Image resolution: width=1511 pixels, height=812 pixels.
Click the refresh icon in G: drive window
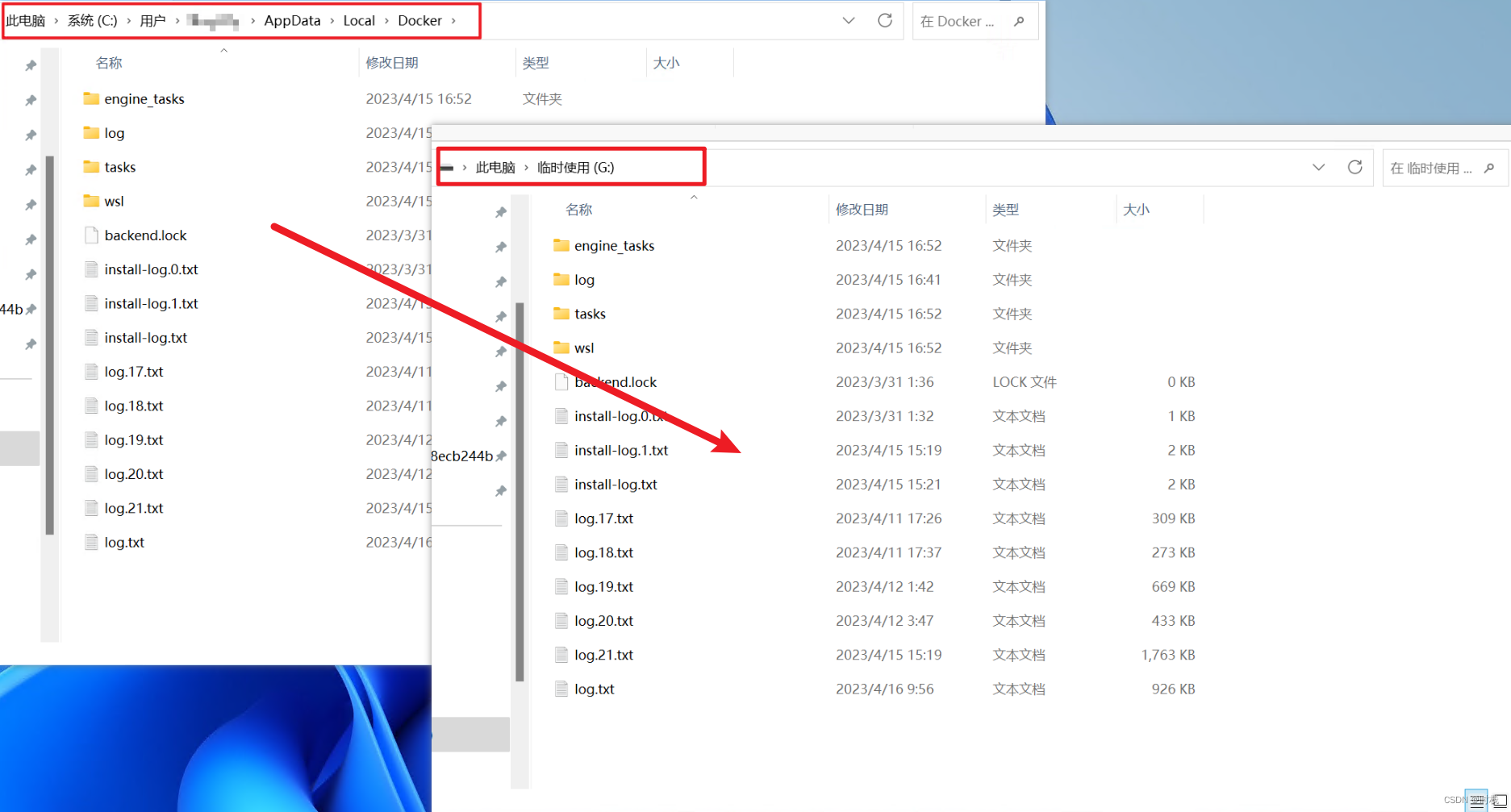[1355, 168]
